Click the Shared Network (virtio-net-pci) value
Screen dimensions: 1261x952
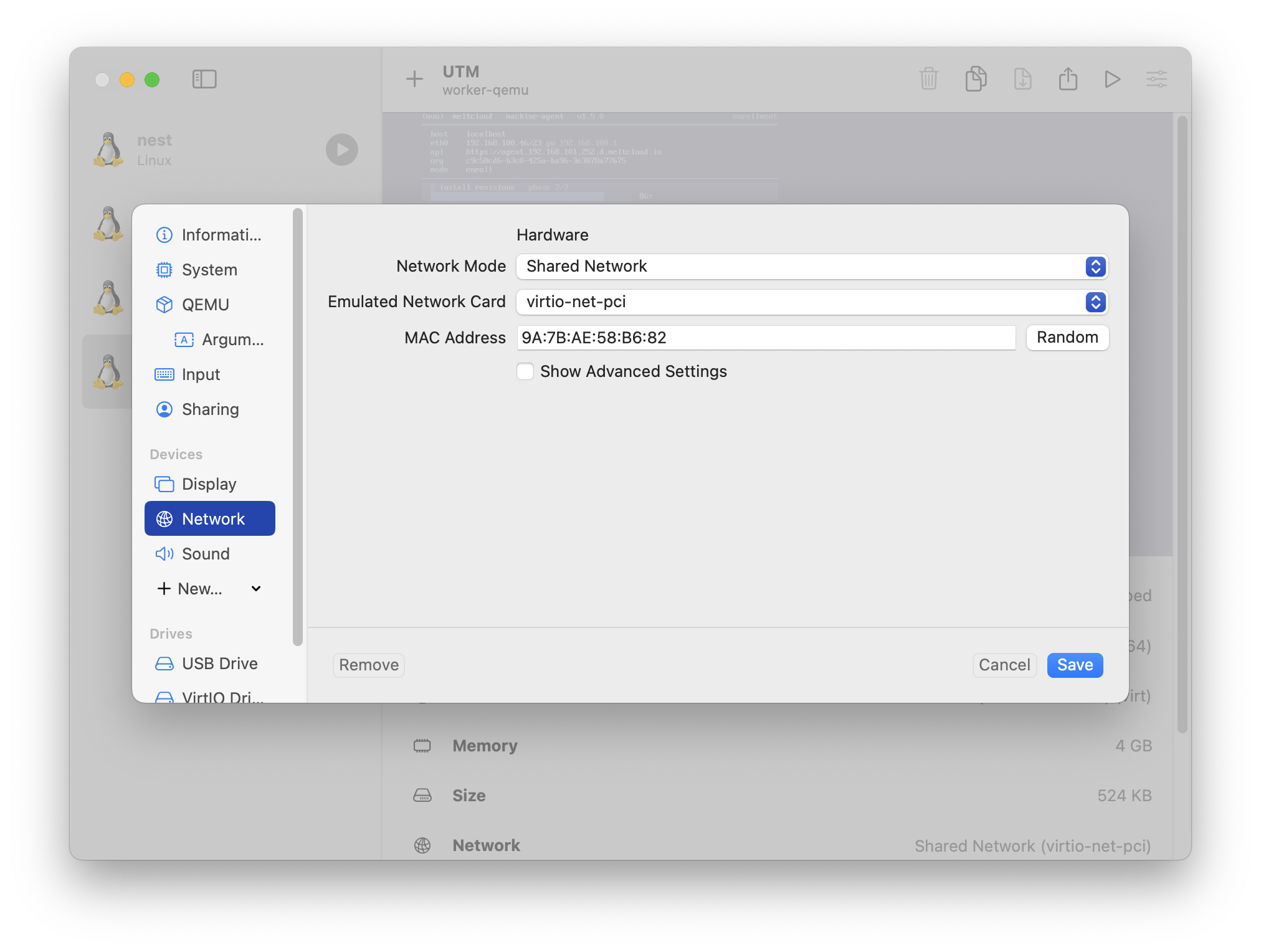[1032, 845]
